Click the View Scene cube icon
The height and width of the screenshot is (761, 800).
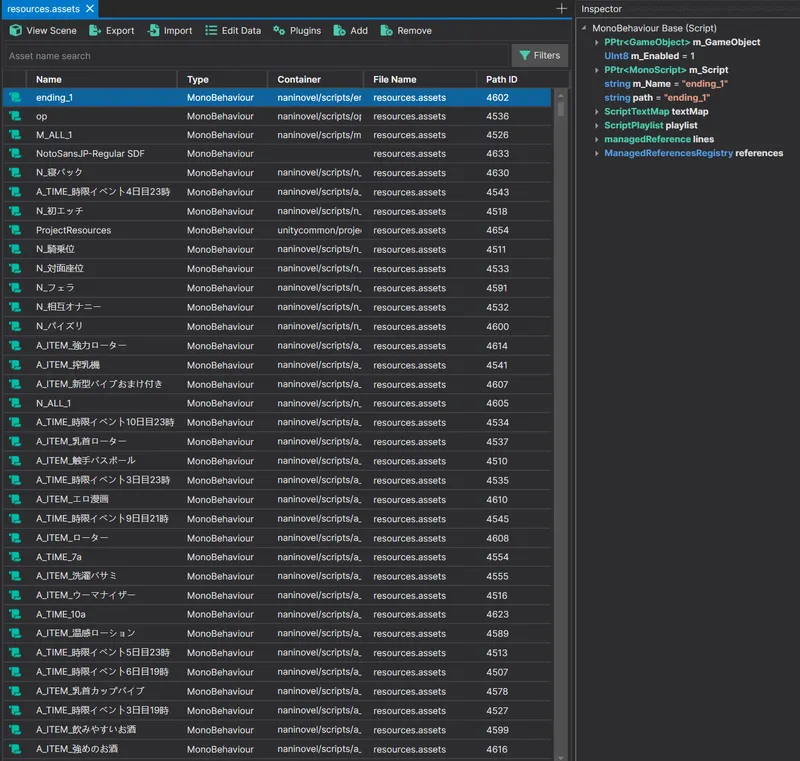pos(16,31)
